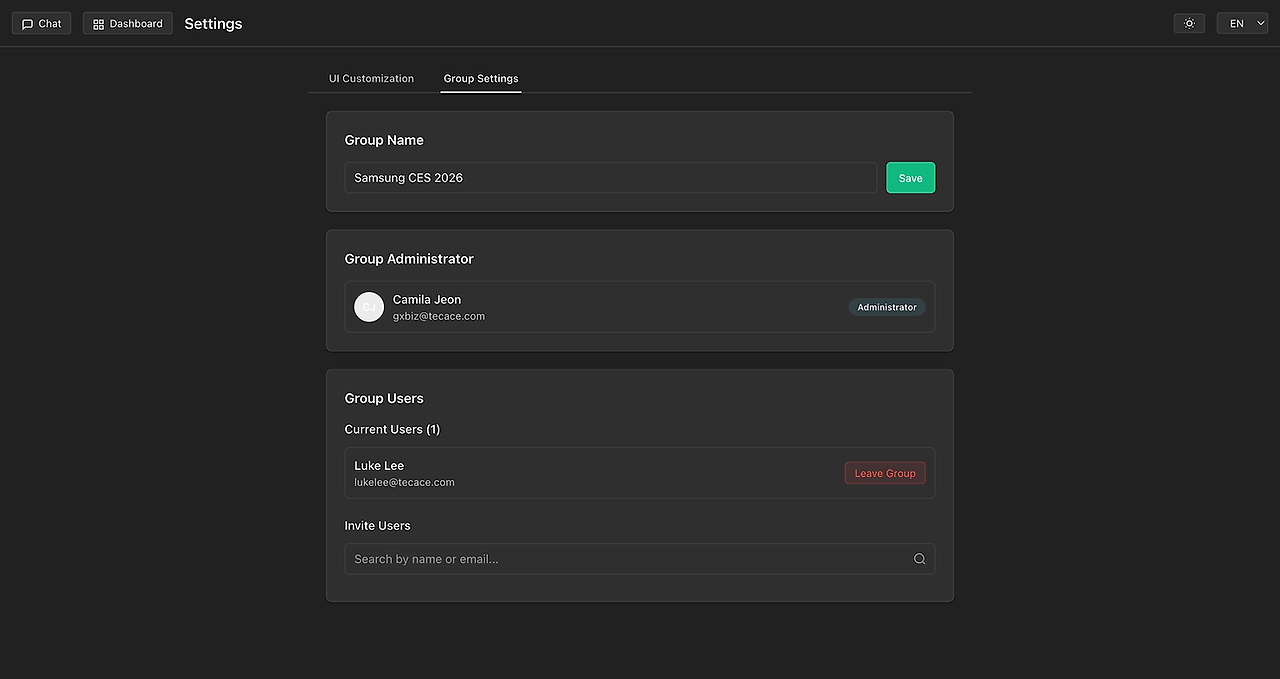Click the lukelee@tecace.com email
The height and width of the screenshot is (679, 1280).
(404, 482)
